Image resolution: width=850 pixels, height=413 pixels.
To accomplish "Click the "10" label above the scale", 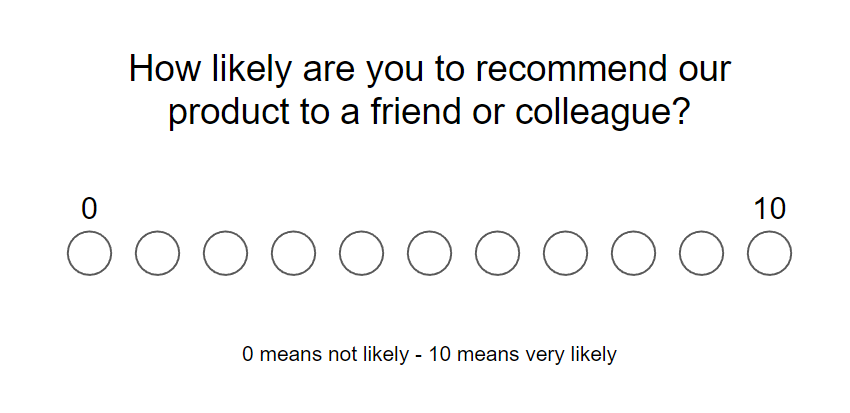I will click(x=769, y=209).
